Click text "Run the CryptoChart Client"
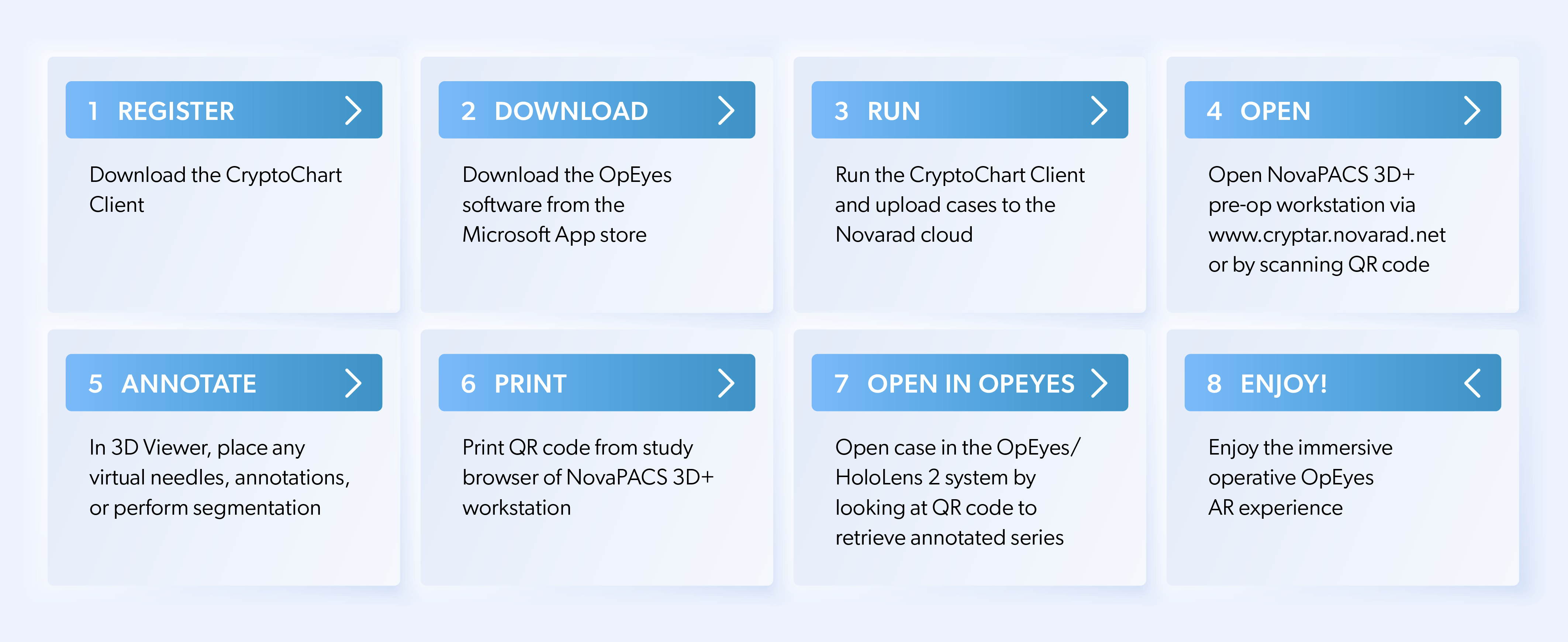1568x642 pixels. click(x=960, y=175)
